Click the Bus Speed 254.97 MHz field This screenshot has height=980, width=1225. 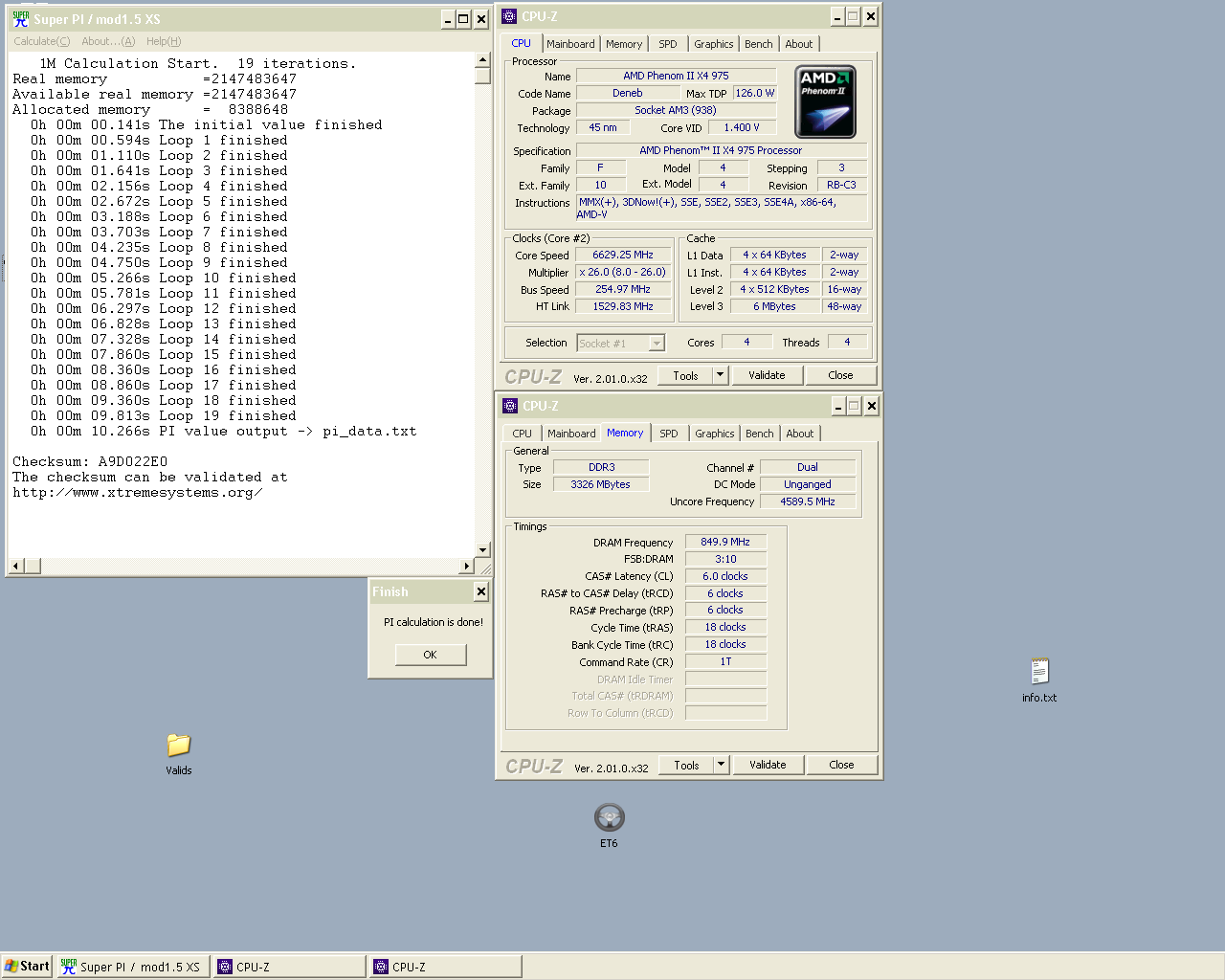point(622,289)
